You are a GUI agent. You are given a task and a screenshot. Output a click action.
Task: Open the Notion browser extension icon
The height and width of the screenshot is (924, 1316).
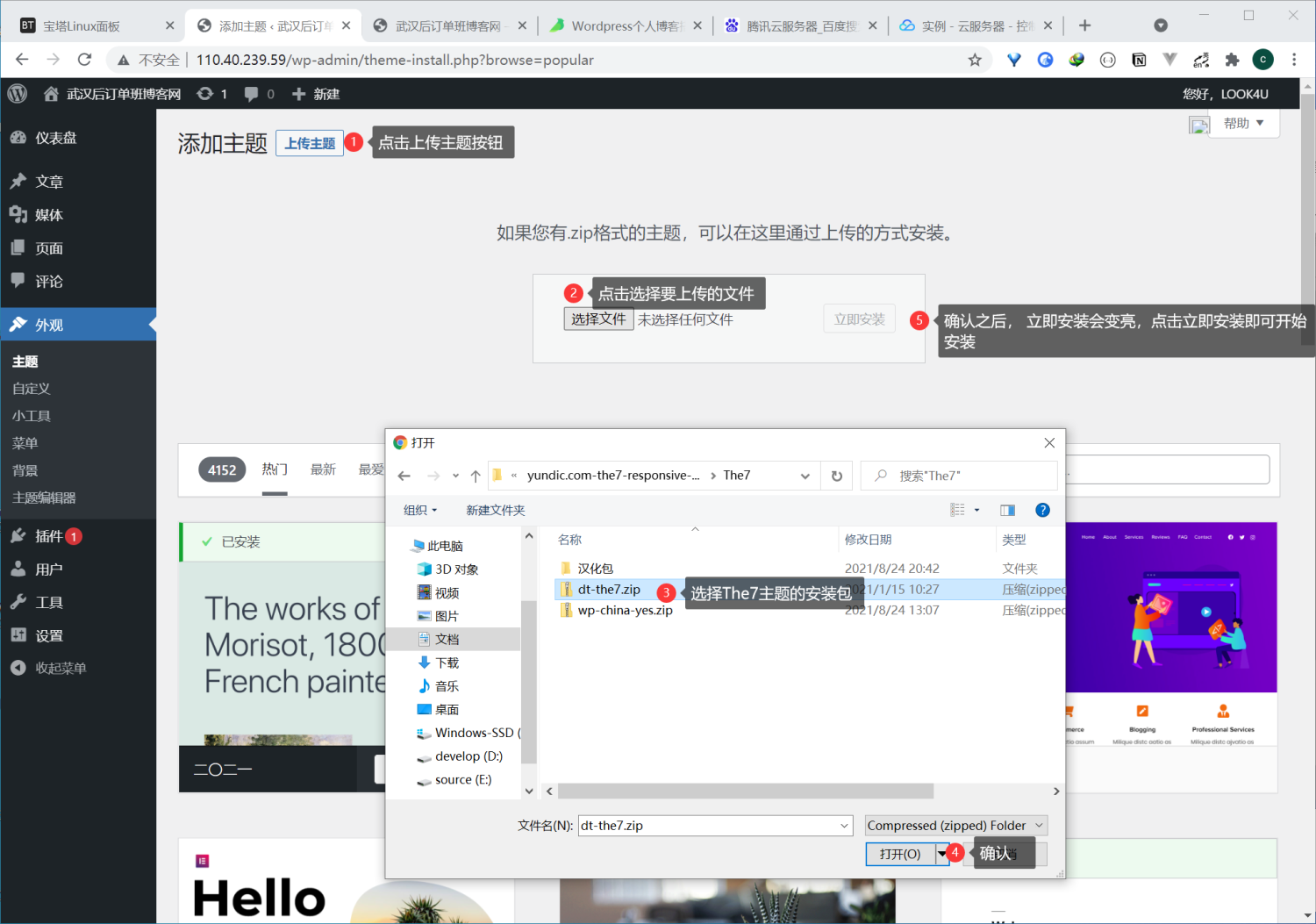(1139, 60)
